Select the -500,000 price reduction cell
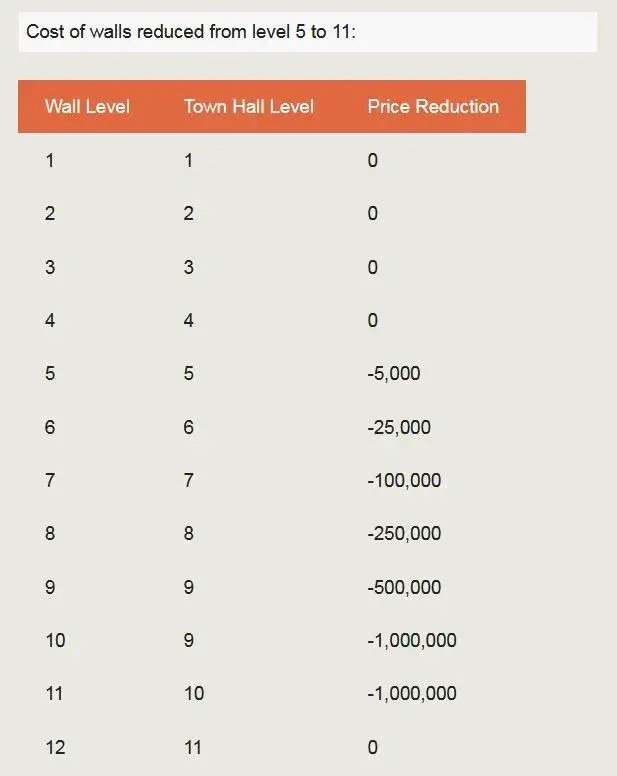This screenshot has width=617, height=776. 404,588
